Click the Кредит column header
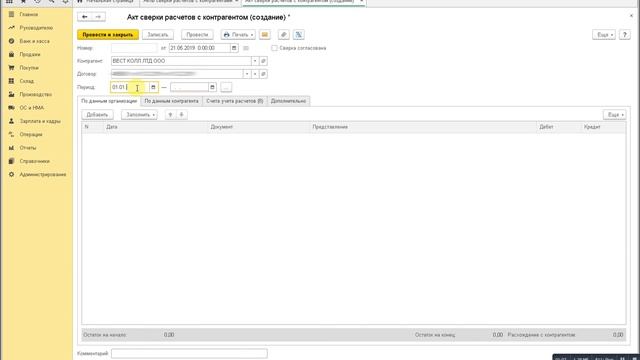Image resolution: width=640 pixels, height=360 pixels. click(592, 127)
